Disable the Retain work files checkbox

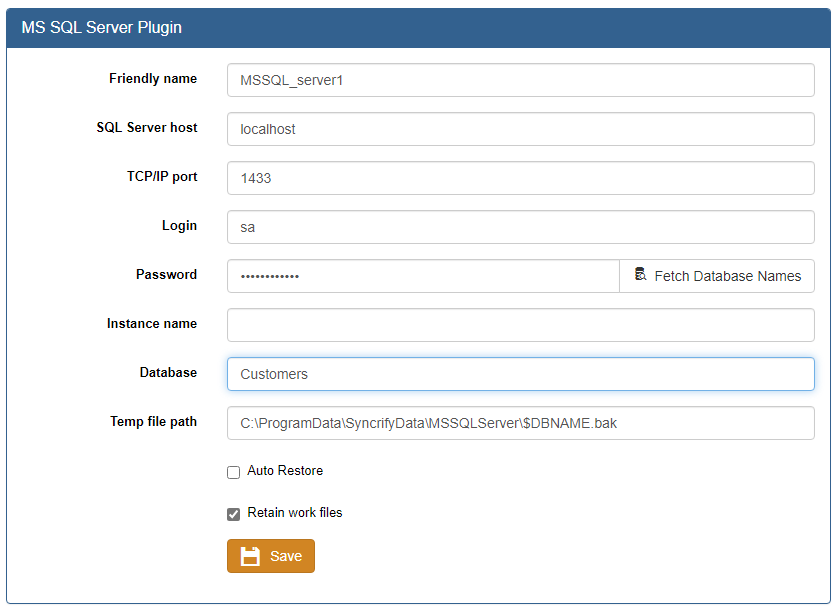click(x=233, y=514)
